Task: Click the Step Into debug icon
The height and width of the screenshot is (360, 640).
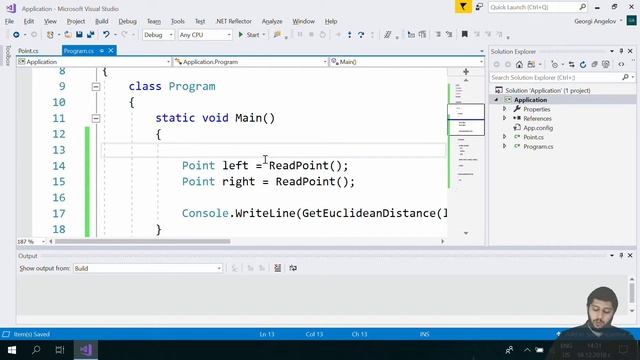Action: click(349, 35)
